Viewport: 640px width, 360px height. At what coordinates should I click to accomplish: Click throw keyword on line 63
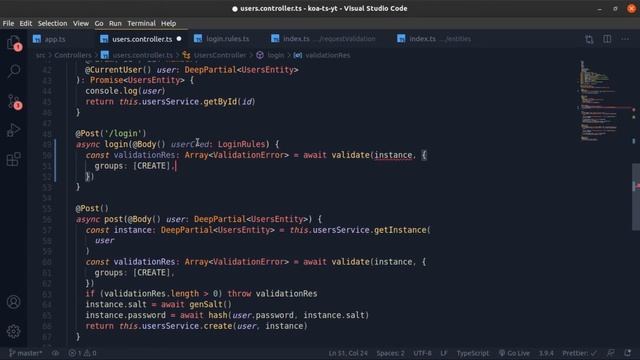[239, 293]
